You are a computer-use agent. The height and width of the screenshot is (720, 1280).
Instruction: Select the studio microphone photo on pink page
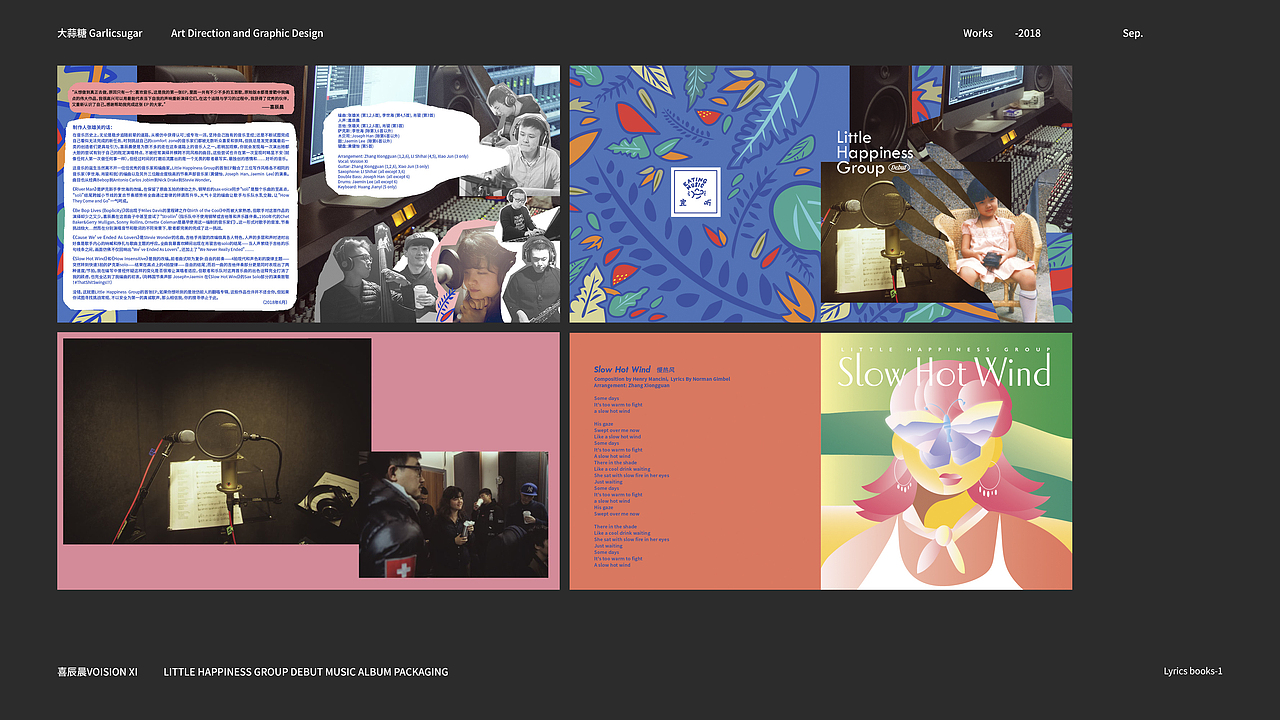point(217,441)
